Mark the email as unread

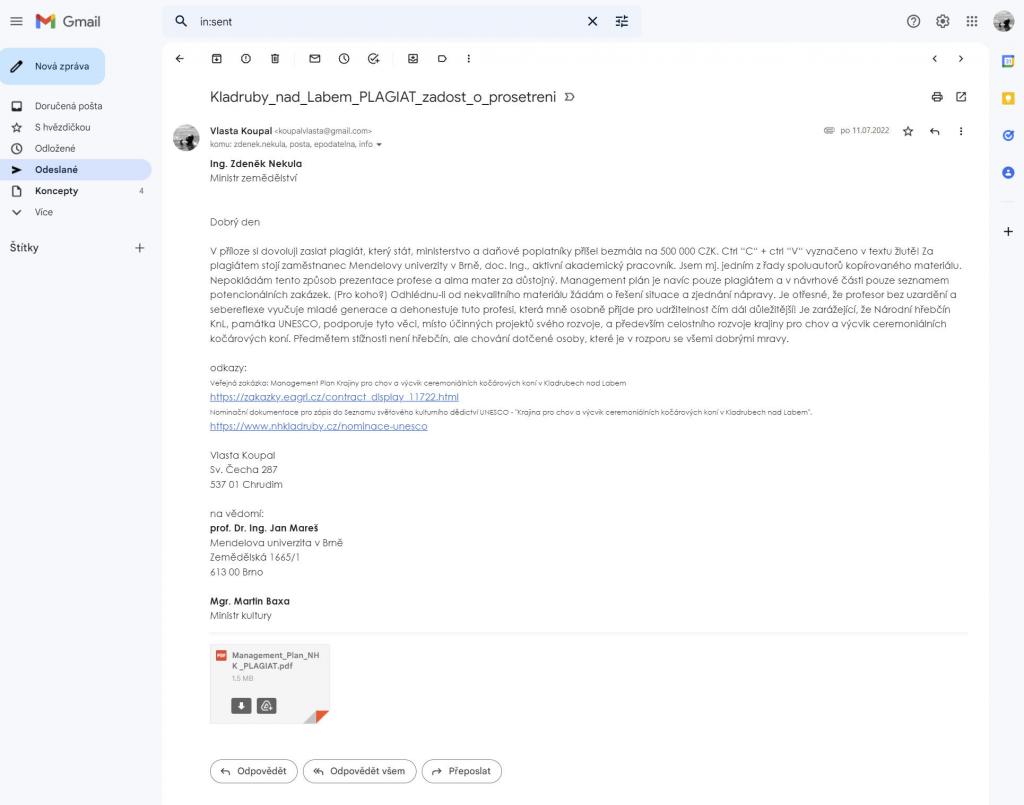pos(315,59)
